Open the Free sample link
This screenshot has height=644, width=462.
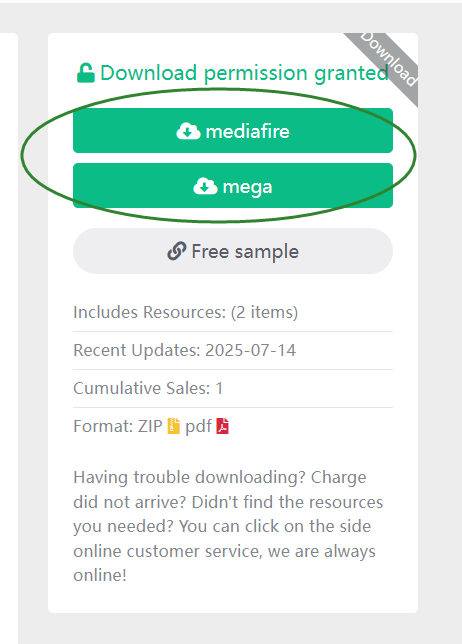tap(233, 251)
